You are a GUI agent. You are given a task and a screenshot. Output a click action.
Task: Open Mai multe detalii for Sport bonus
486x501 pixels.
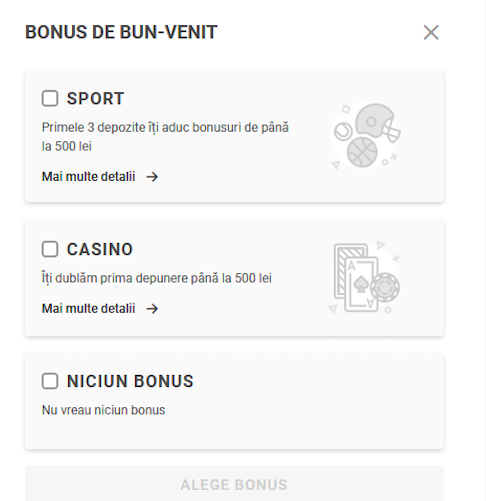88,177
